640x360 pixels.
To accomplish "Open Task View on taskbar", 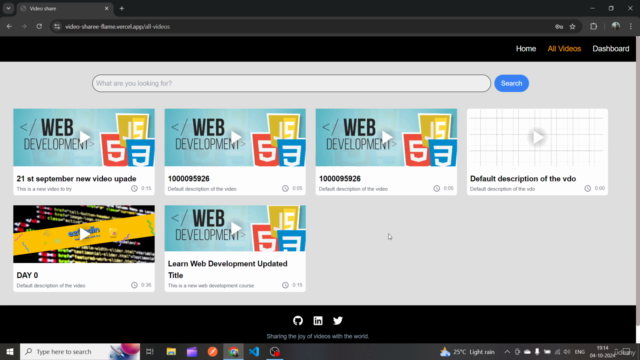I will coord(150,351).
